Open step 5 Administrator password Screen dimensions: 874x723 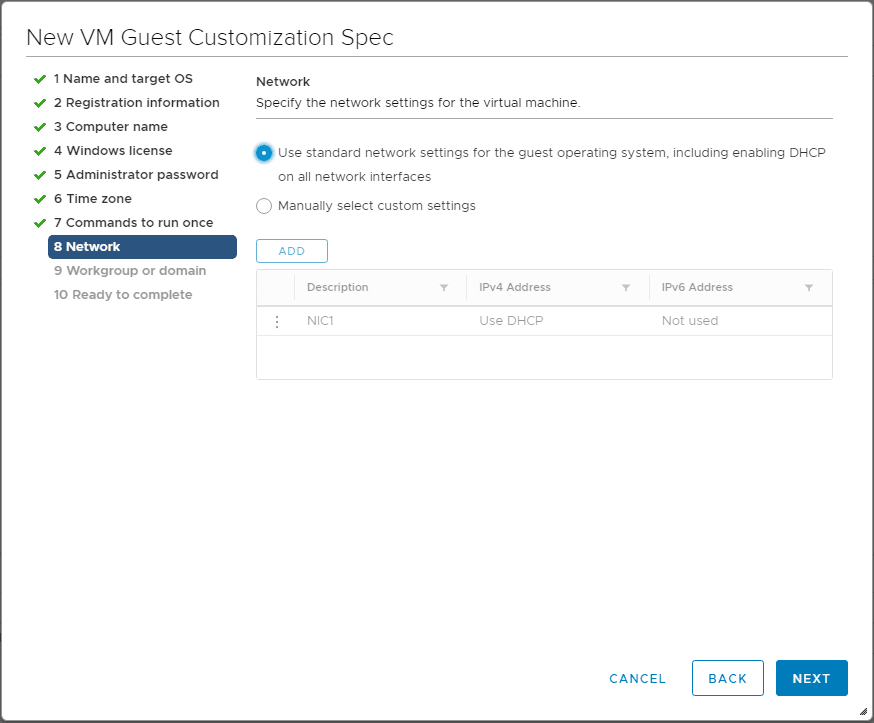(x=135, y=175)
